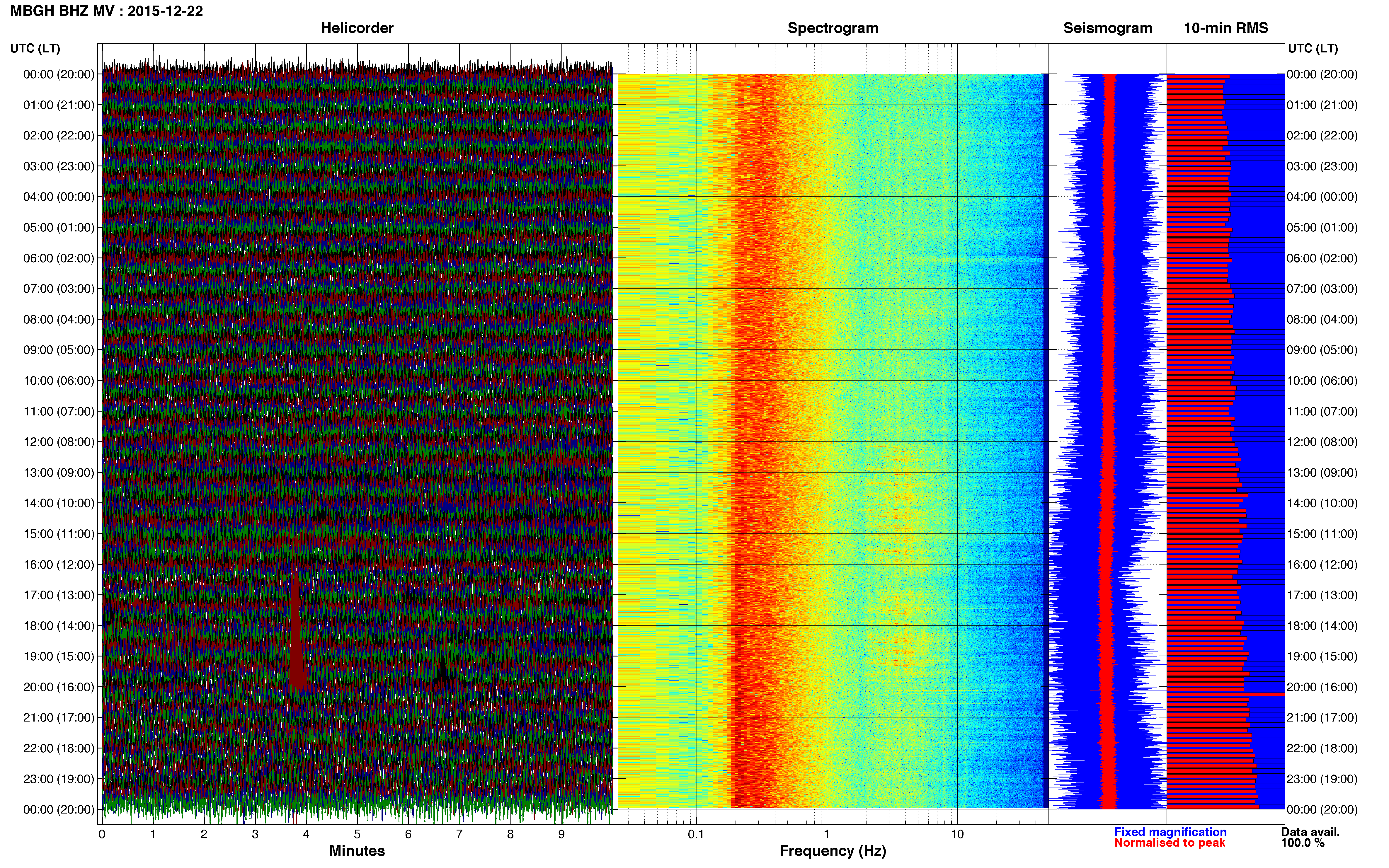
Task: Click the 100.0 % availability value
Action: pos(1303,843)
